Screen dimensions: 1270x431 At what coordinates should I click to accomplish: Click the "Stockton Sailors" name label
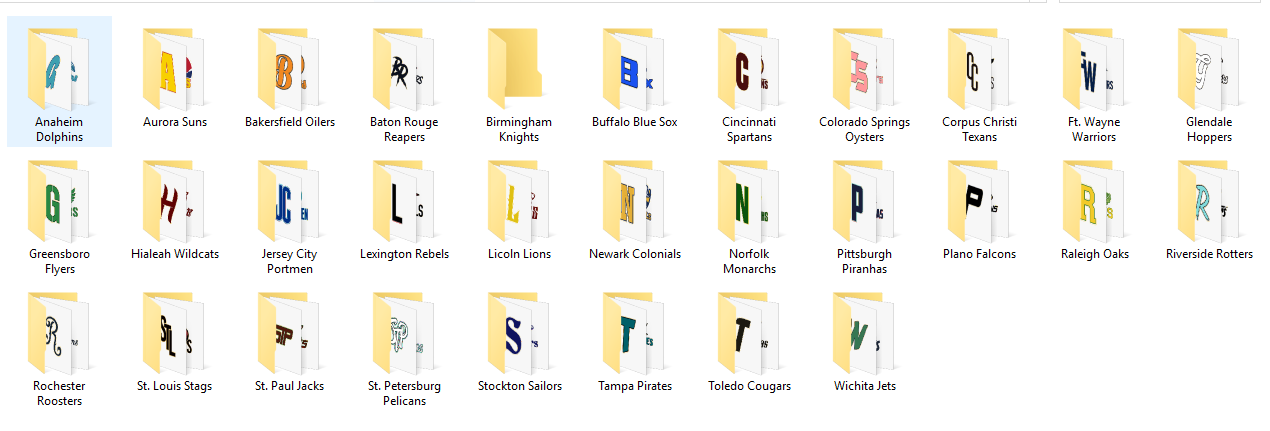(520, 386)
